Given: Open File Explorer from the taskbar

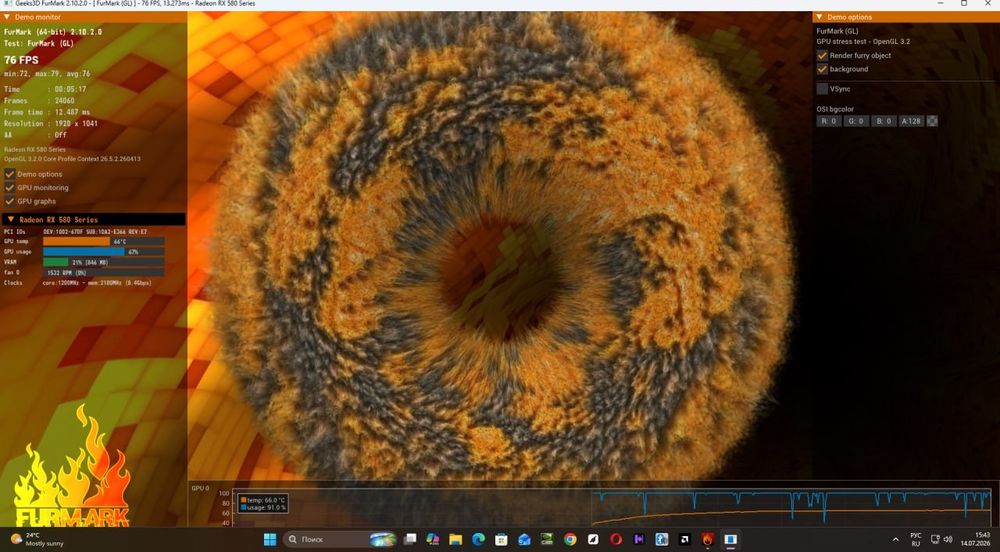Looking at the screenshot, I should click(x=455, y=539).
